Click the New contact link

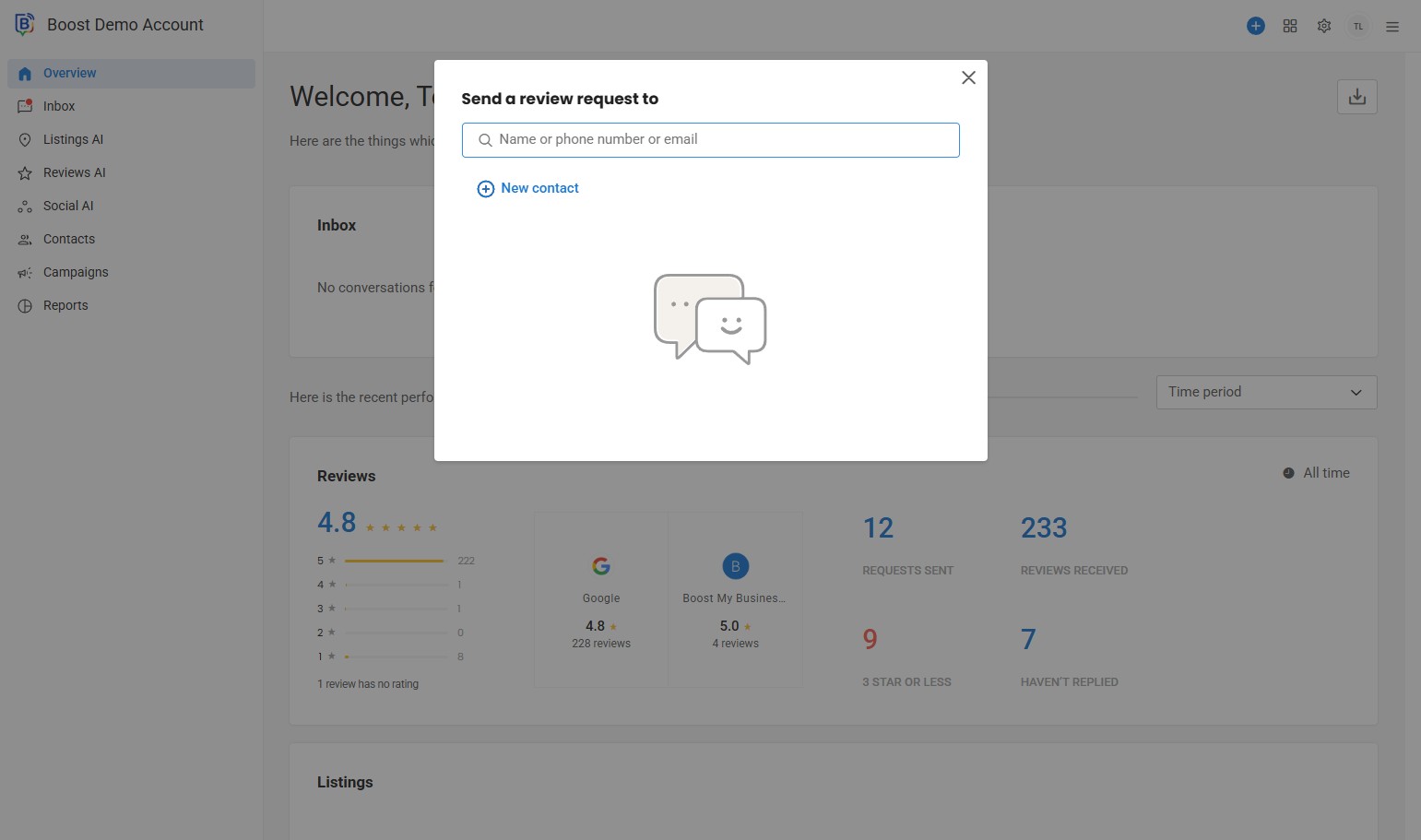point(539,188)
